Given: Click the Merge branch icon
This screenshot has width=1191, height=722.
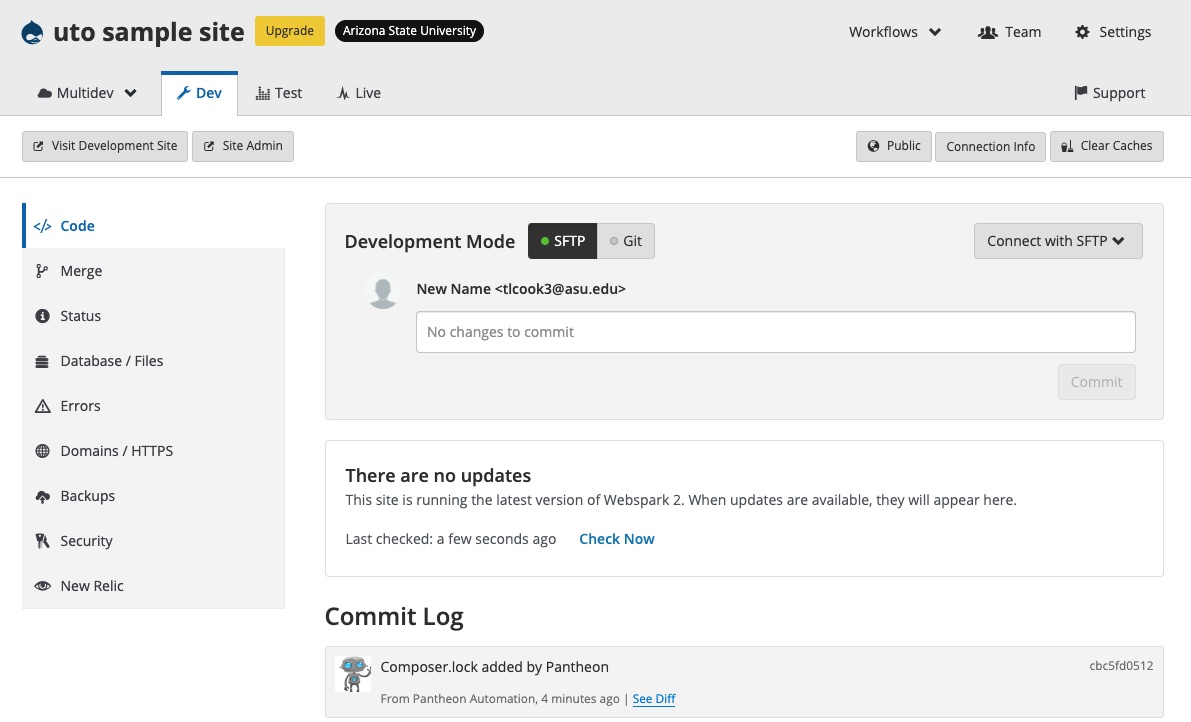Looking at the screenshot, I should pos(42,271).
